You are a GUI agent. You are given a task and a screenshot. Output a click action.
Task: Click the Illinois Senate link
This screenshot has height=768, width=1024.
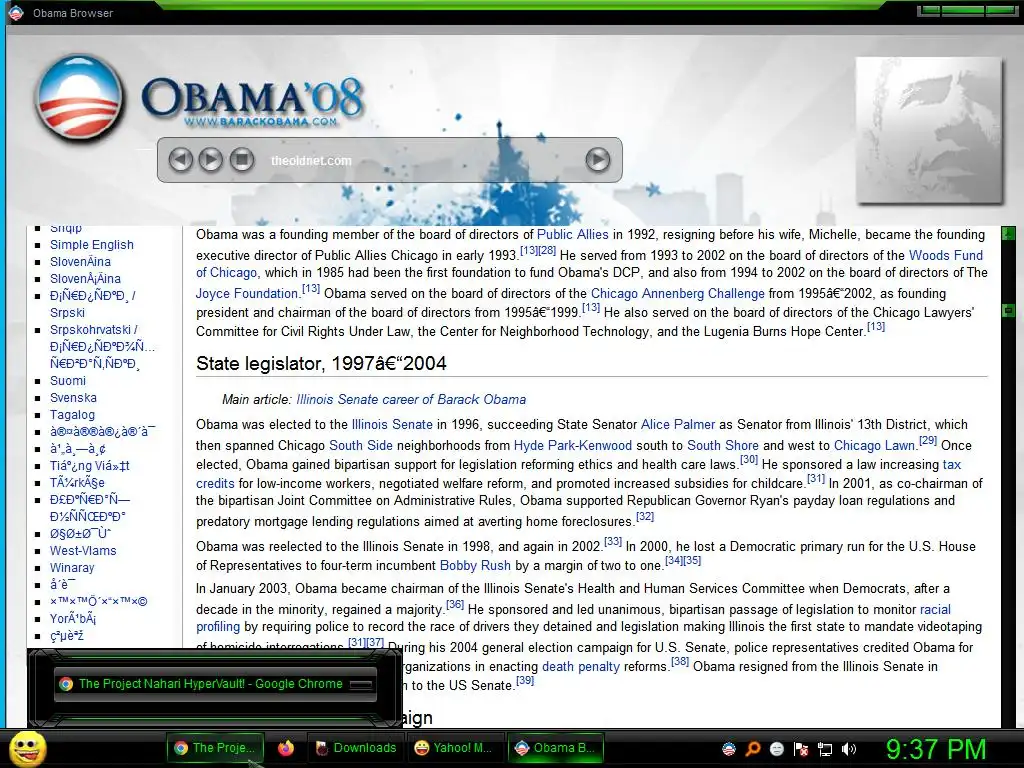392,424
